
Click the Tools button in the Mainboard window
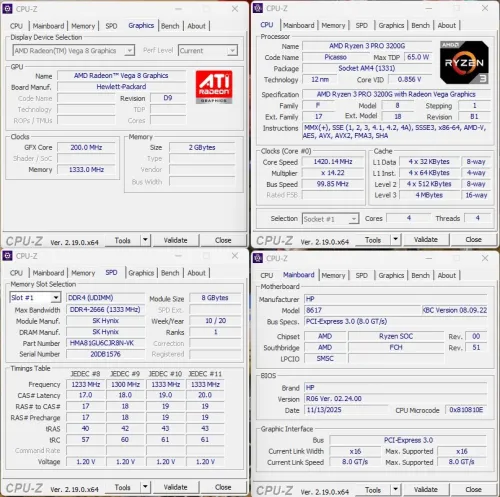coord(373,489)
